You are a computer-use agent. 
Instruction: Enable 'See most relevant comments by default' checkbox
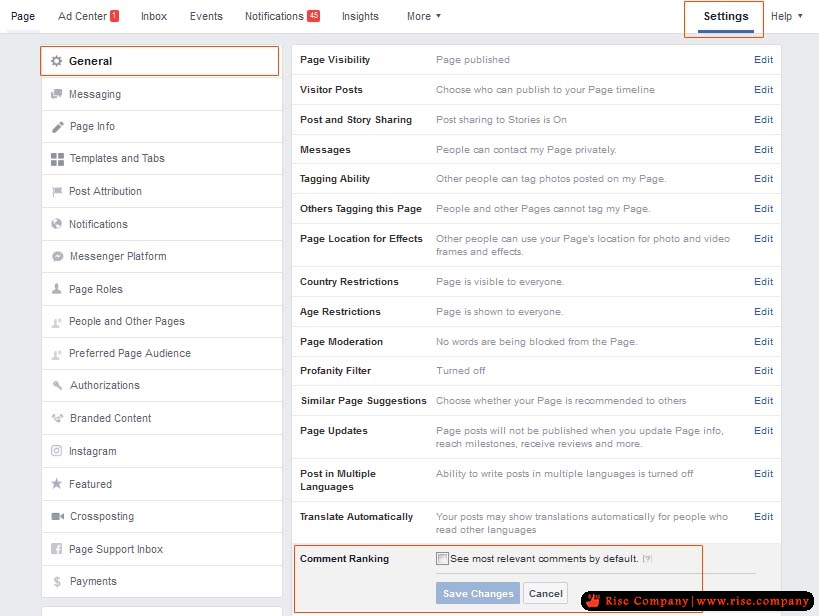tap(442, 559)
